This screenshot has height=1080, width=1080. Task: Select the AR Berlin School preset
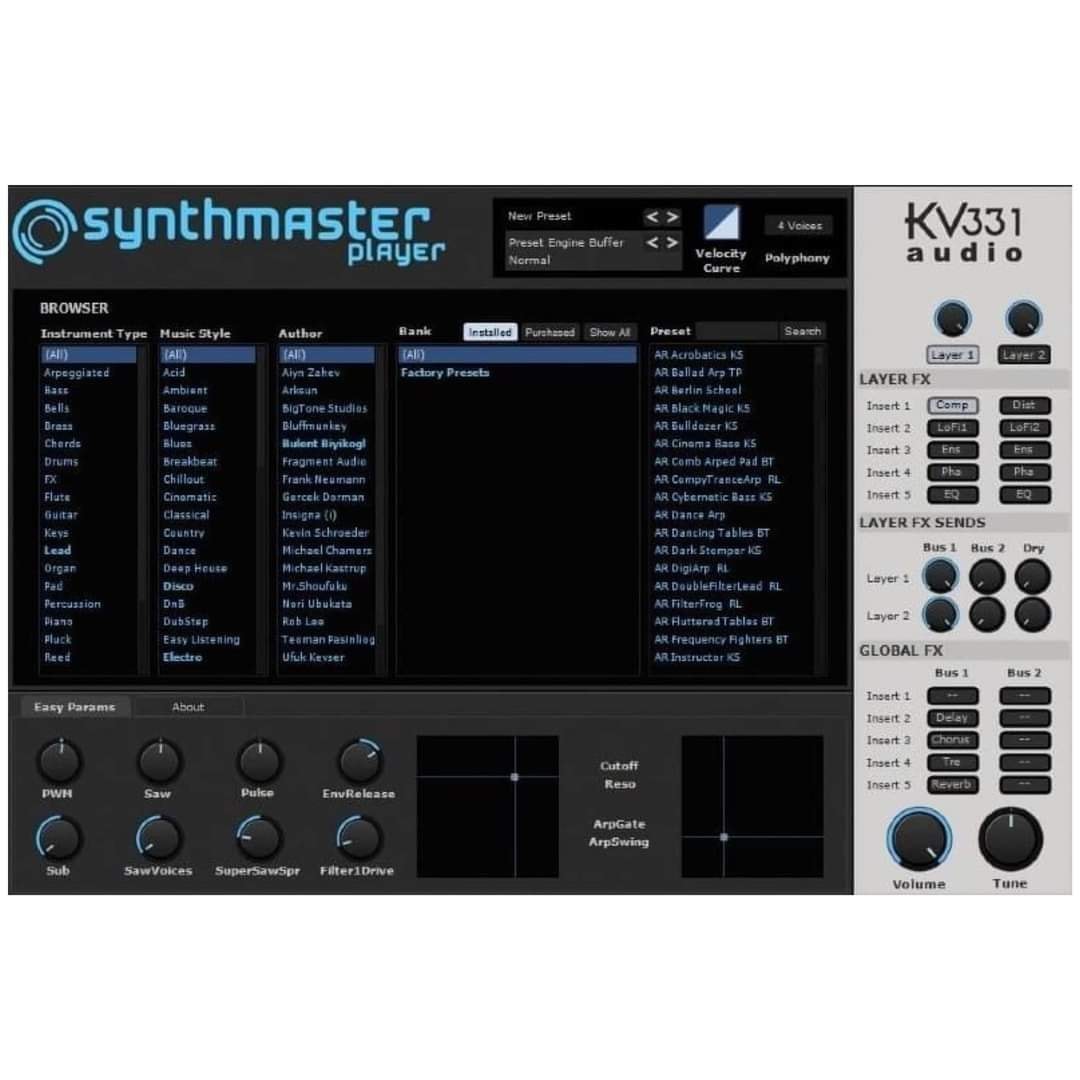[x=700, y=390]
